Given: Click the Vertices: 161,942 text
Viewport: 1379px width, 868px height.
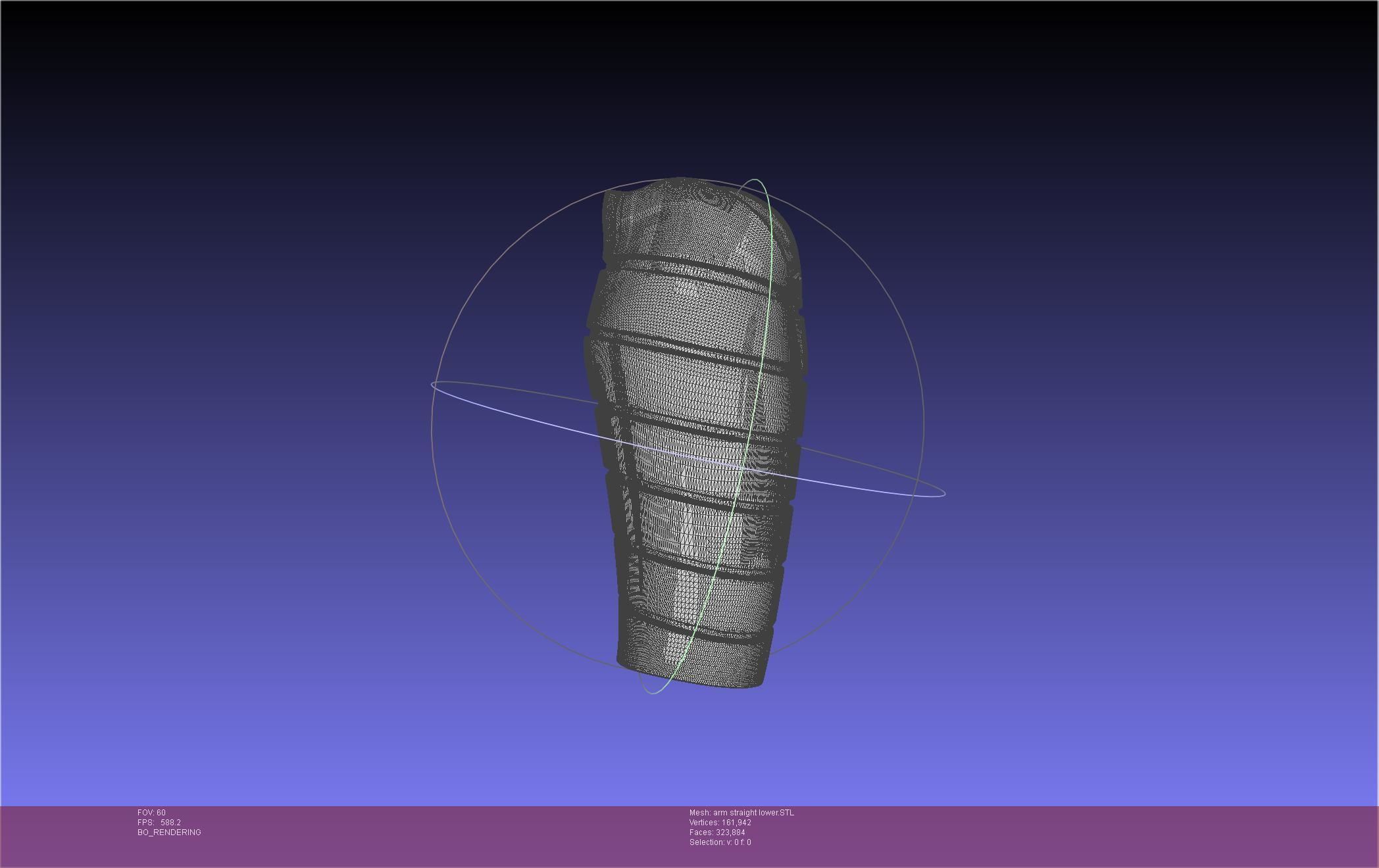Looking at the screenshot, I should coord(720,823).
